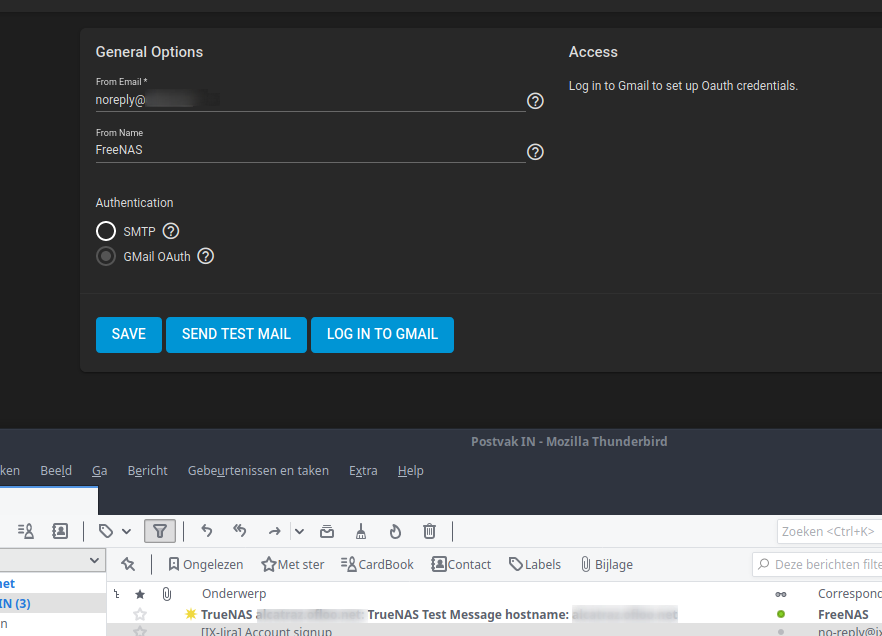Reply all to the selected message
This screenshot has height=636, width=882.
(x=240, y=531)
